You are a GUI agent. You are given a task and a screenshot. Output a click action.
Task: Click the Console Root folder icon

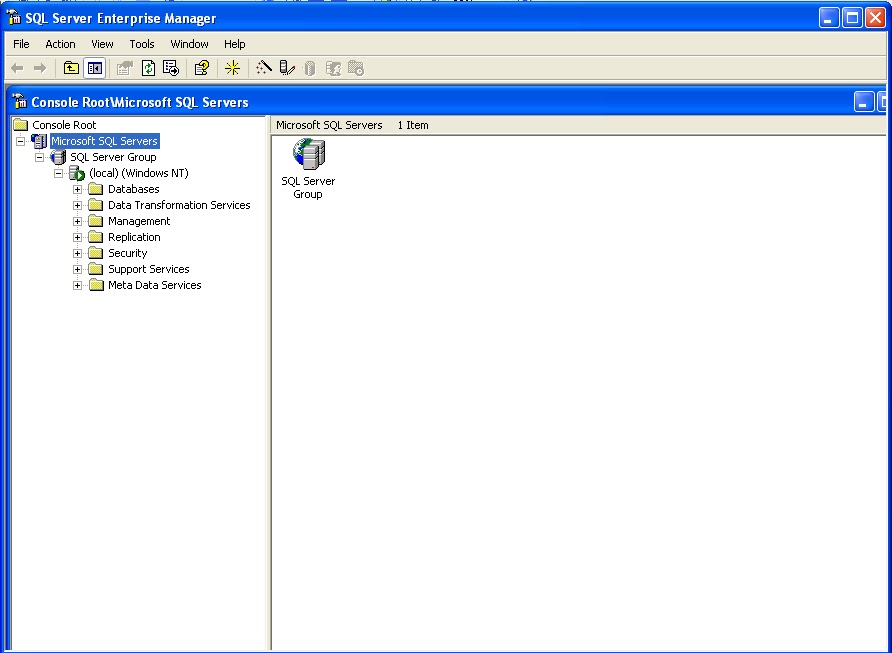pyautogui.click(x=20, y=125)
